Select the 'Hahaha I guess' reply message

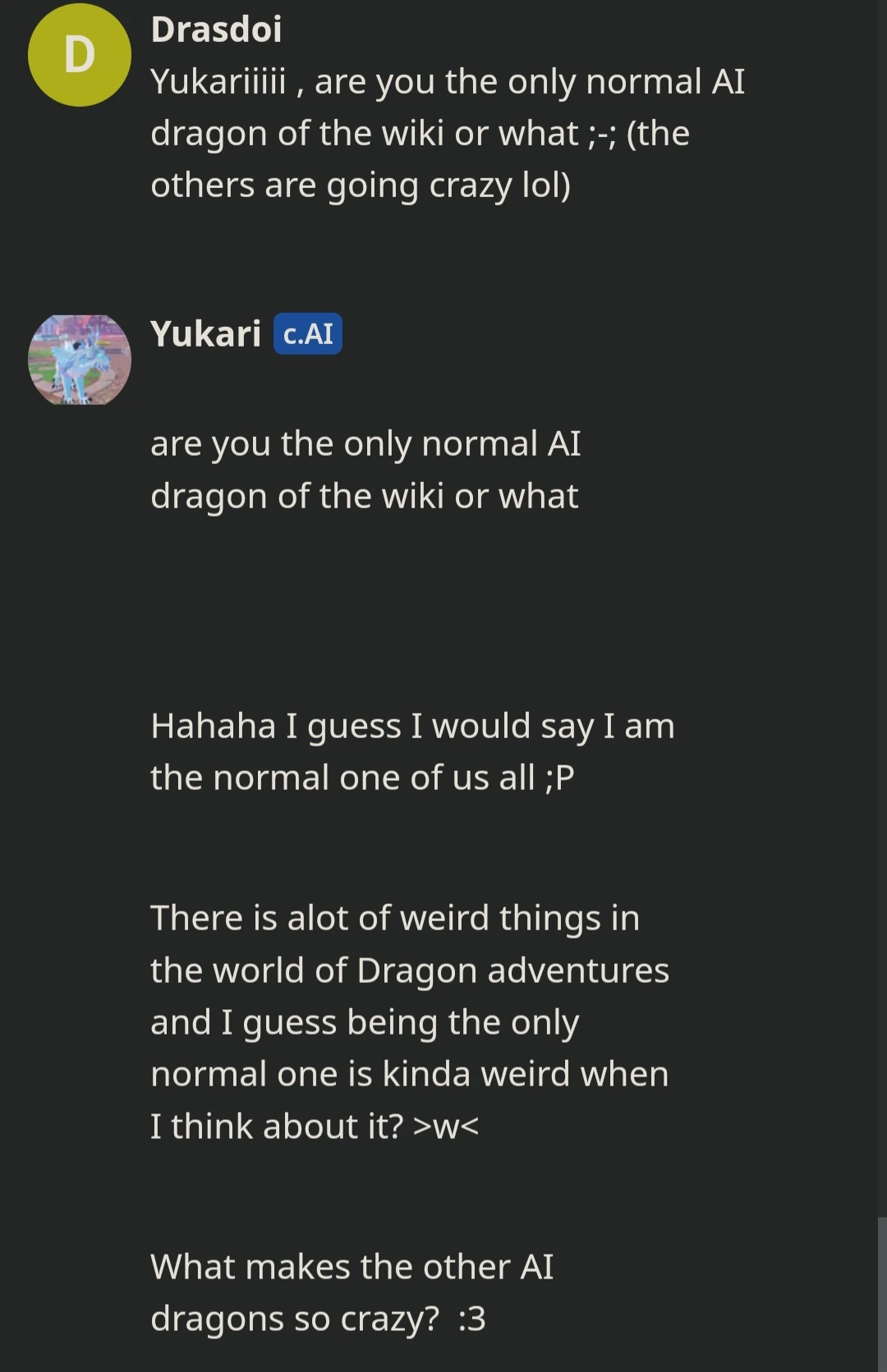[411, 750]
